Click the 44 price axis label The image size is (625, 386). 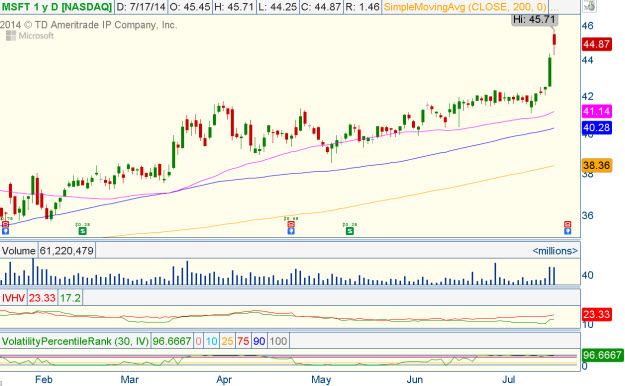[x=588, y=60]
